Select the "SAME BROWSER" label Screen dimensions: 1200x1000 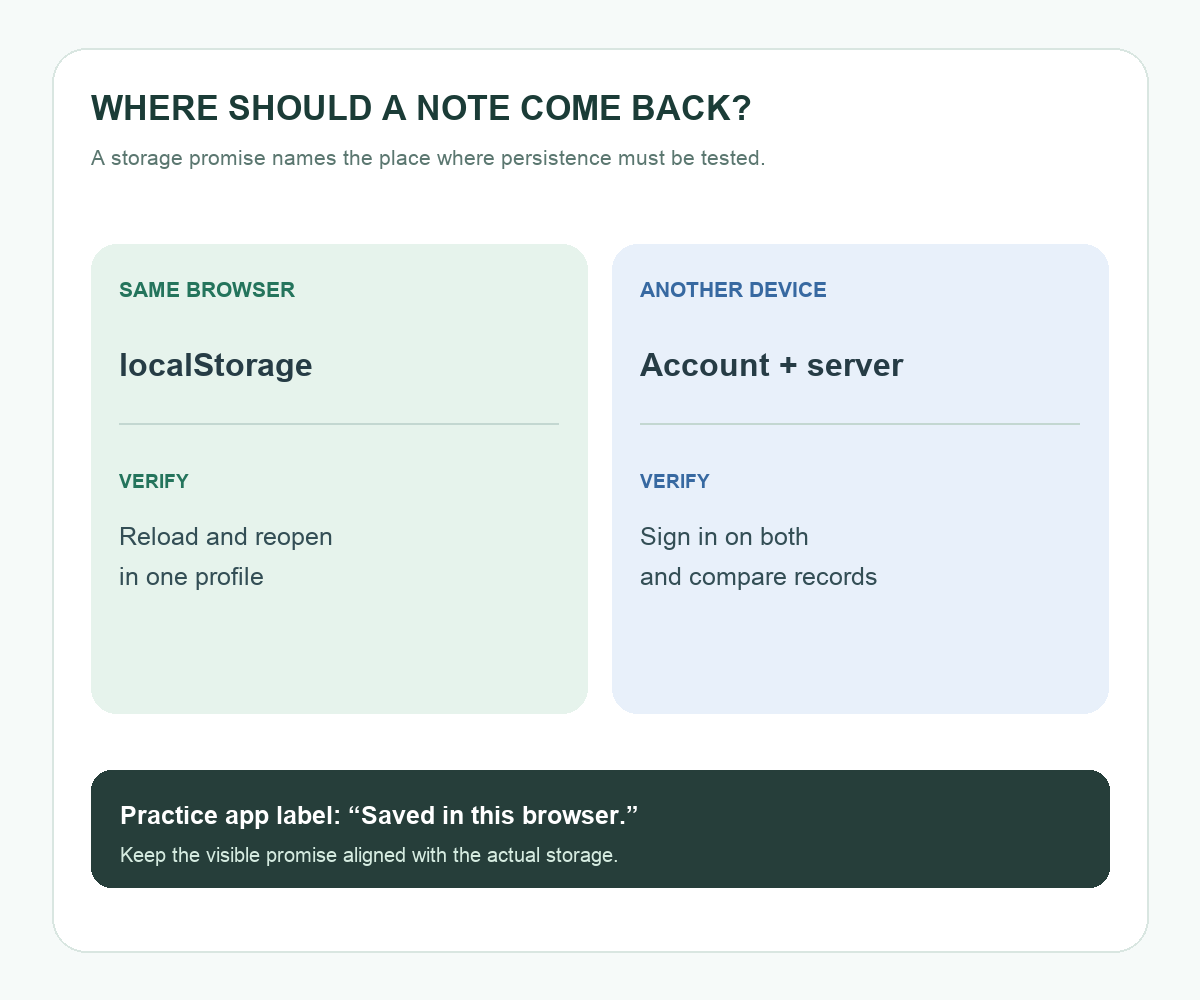(x=207, y=290)
